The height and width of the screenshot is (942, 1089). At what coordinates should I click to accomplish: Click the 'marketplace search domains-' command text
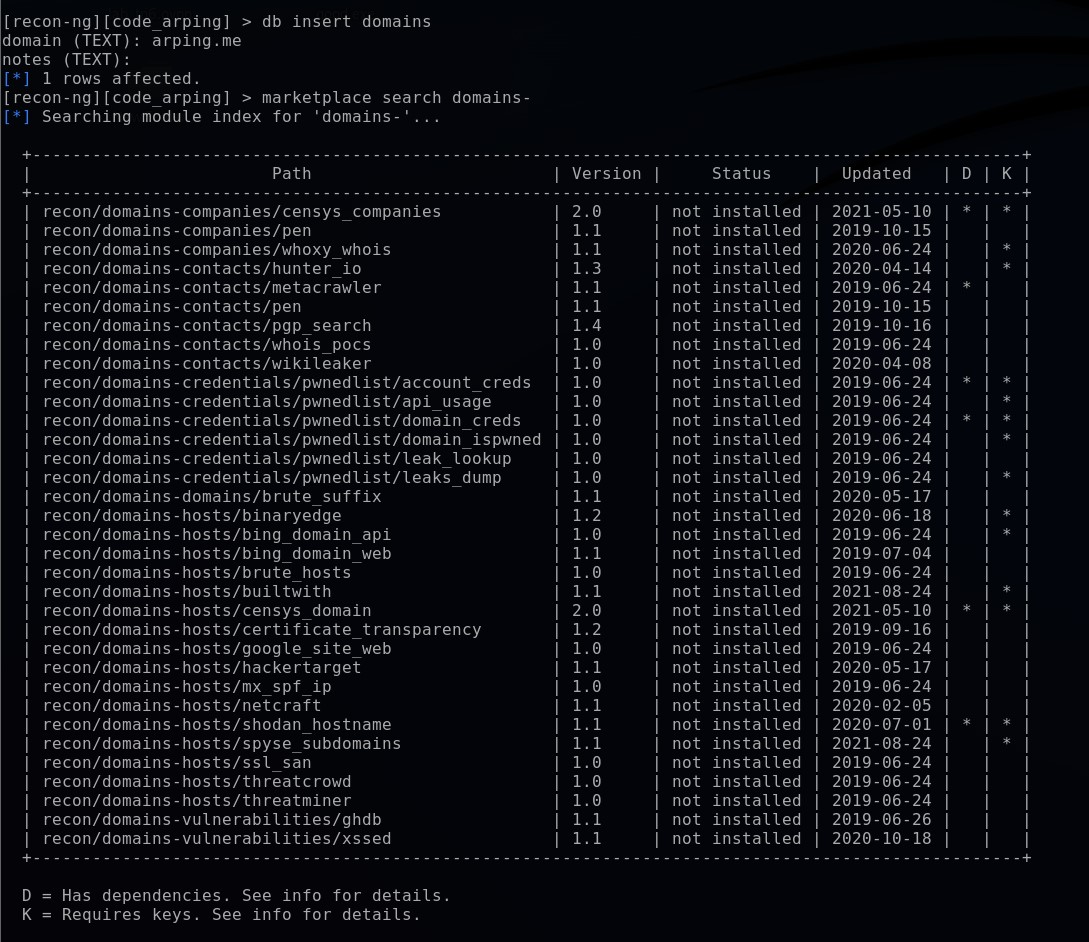tap(395, 97)
